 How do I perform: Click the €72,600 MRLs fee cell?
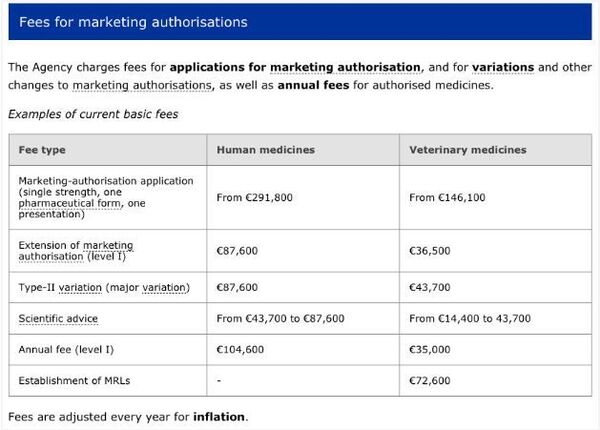click(x=430, y=381)
